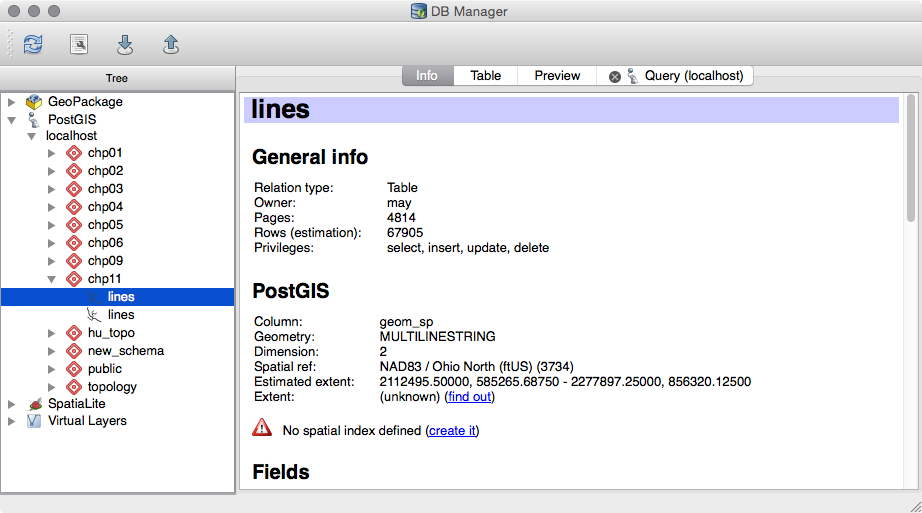The height and width of the screenshot is (513, 922).
Task: Collapse the chp11 schema
Action: click(52, 279)
